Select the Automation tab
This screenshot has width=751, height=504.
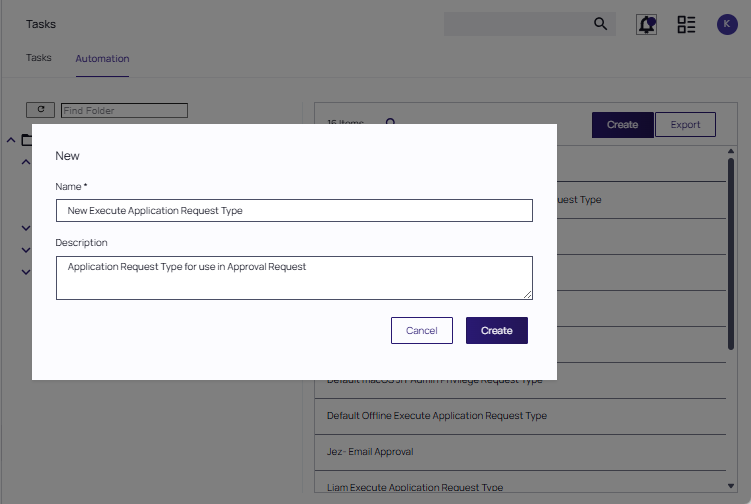(x=102, y=58)
